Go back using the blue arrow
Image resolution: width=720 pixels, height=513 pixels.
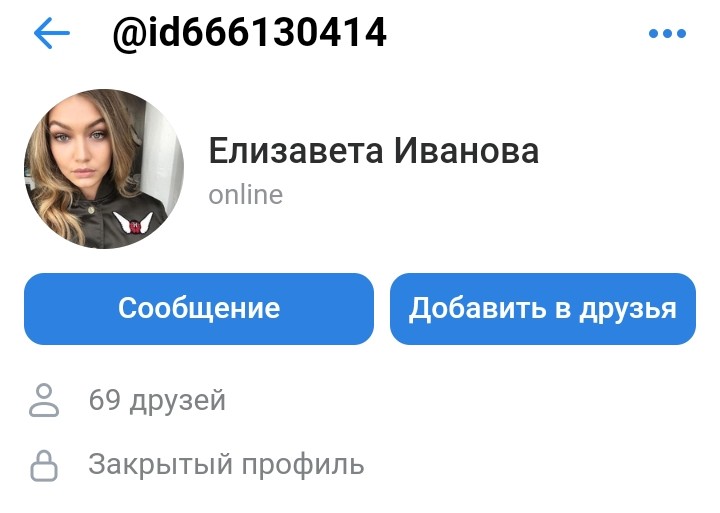click(51, 33)
